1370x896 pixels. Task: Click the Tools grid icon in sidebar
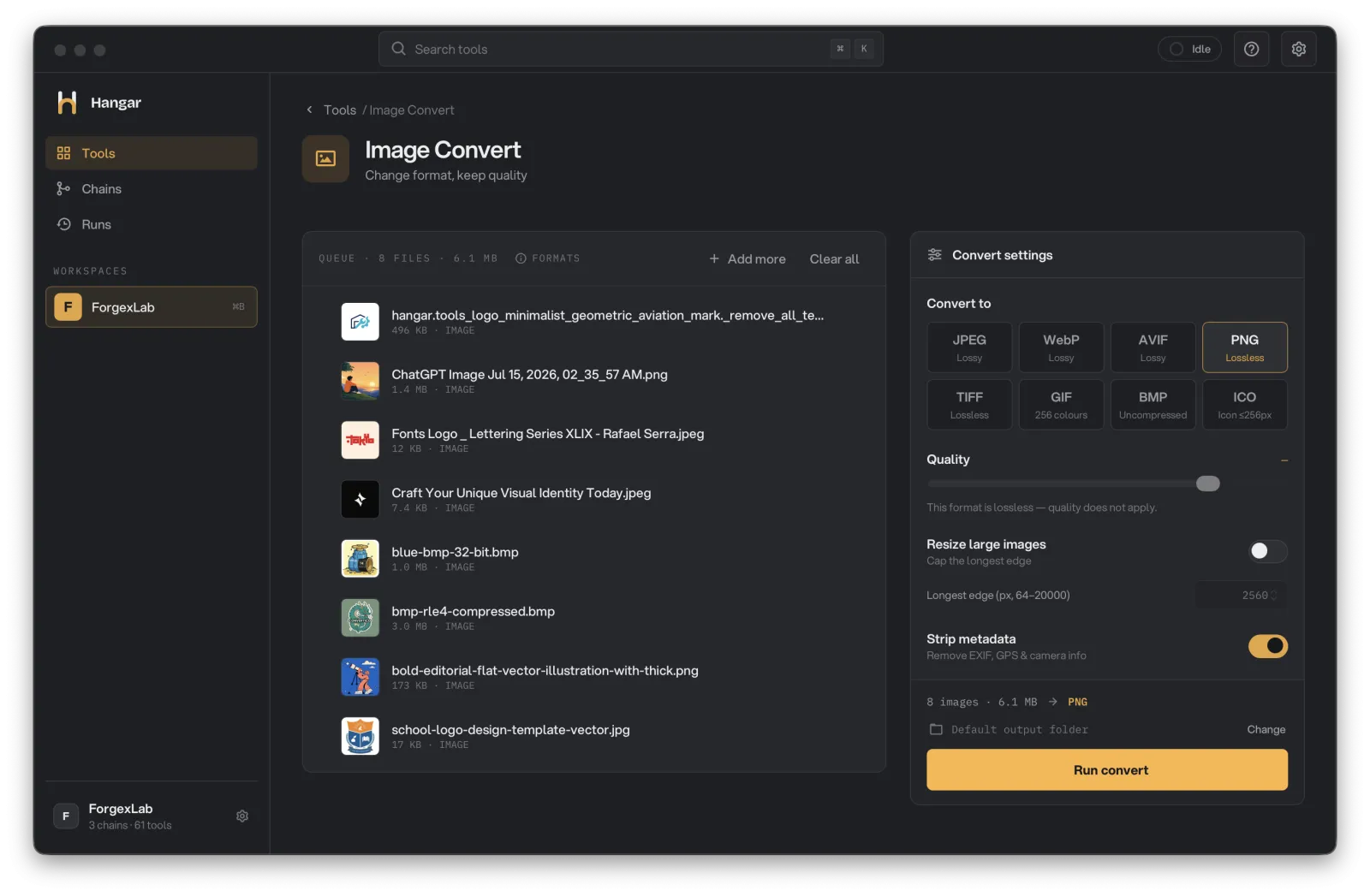(63, 153)
